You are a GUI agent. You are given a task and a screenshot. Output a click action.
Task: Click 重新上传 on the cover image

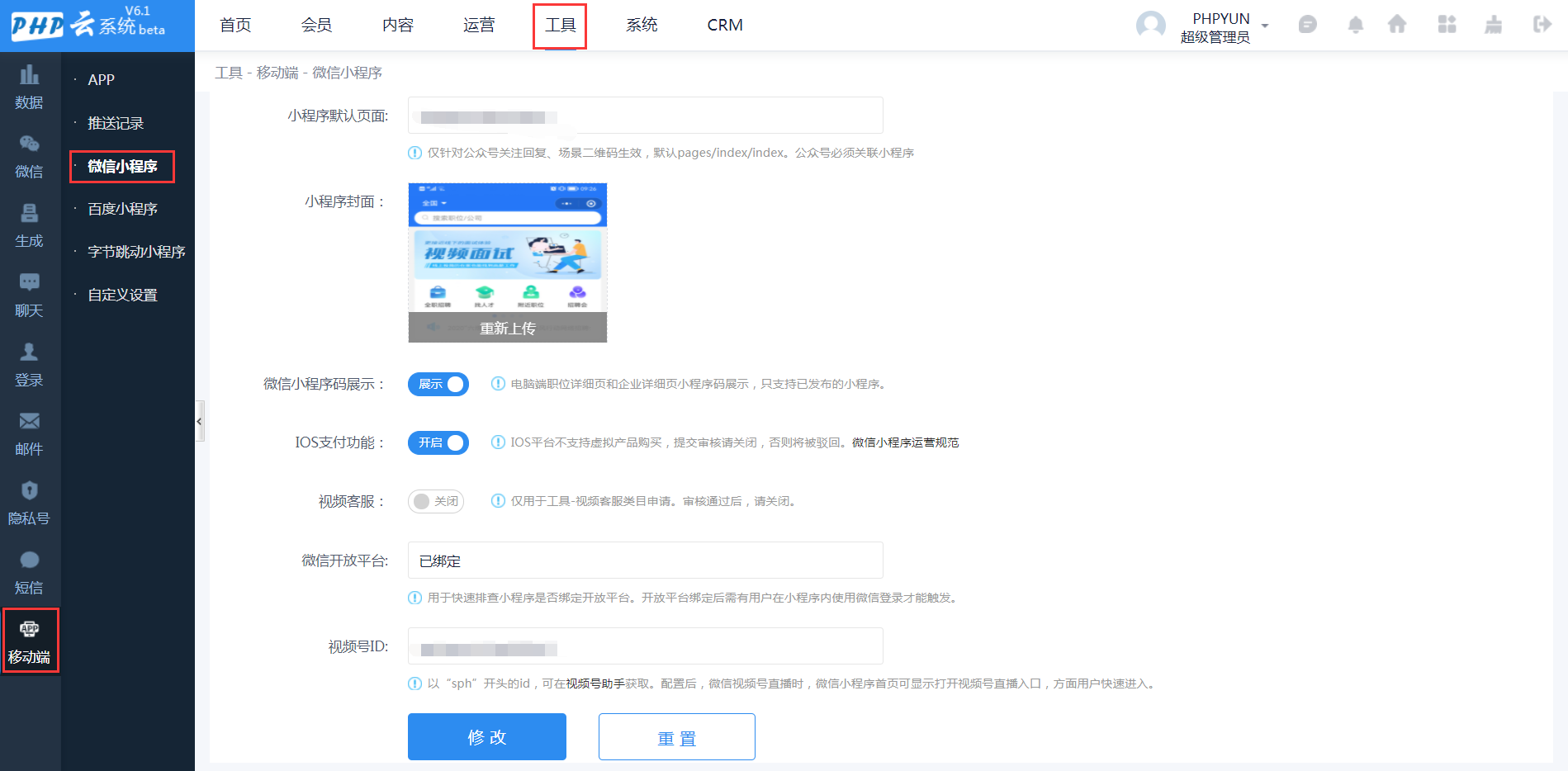pos(508,328)
